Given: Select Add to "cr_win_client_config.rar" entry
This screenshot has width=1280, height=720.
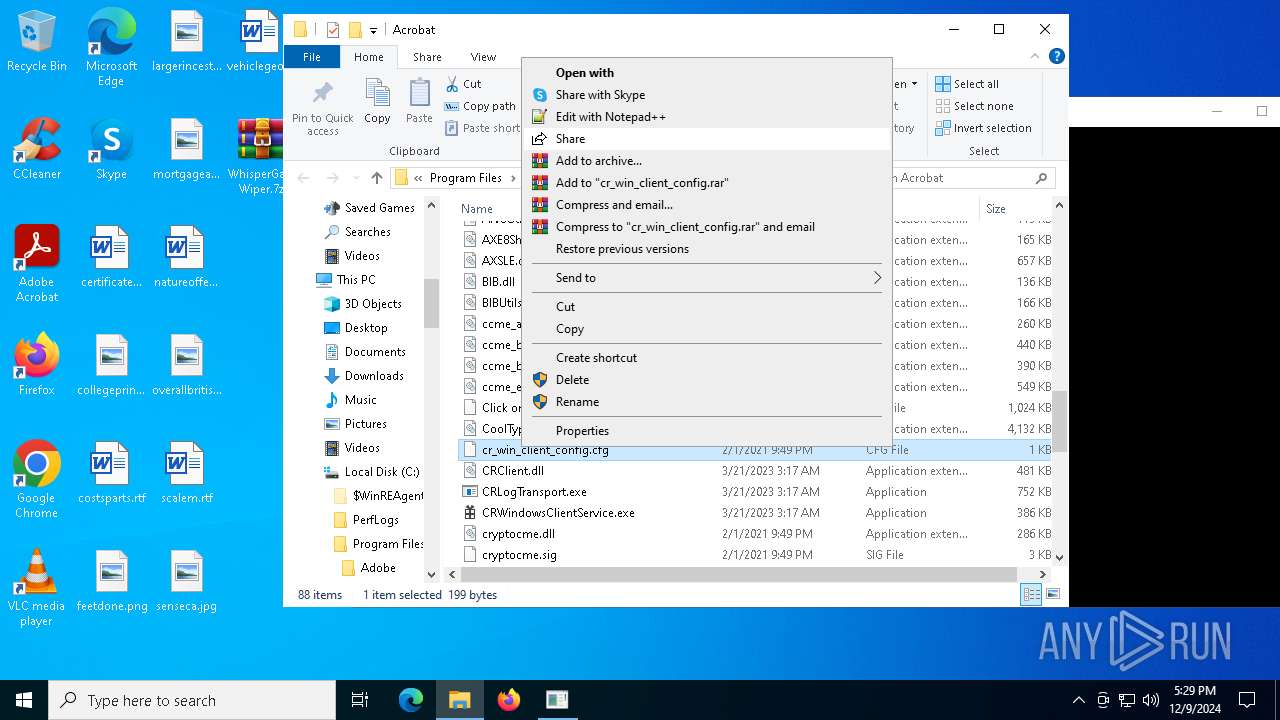Looking at the screenshot, I should click(x=706, y=183).
